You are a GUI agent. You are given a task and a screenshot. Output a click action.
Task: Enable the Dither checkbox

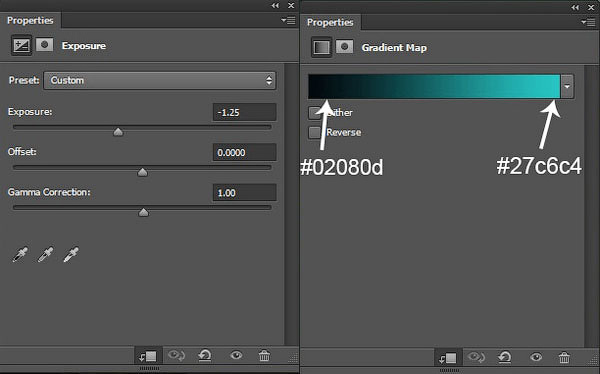315,113
